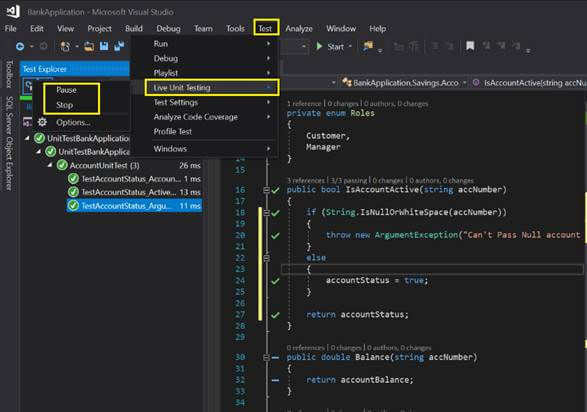Viewport: 587px width, 412px height.
Task: Open the Edit menu
Action: tap(37, 28)
